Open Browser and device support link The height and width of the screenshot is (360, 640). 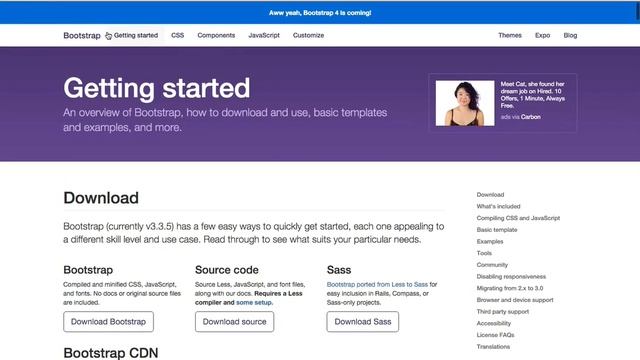515,300
